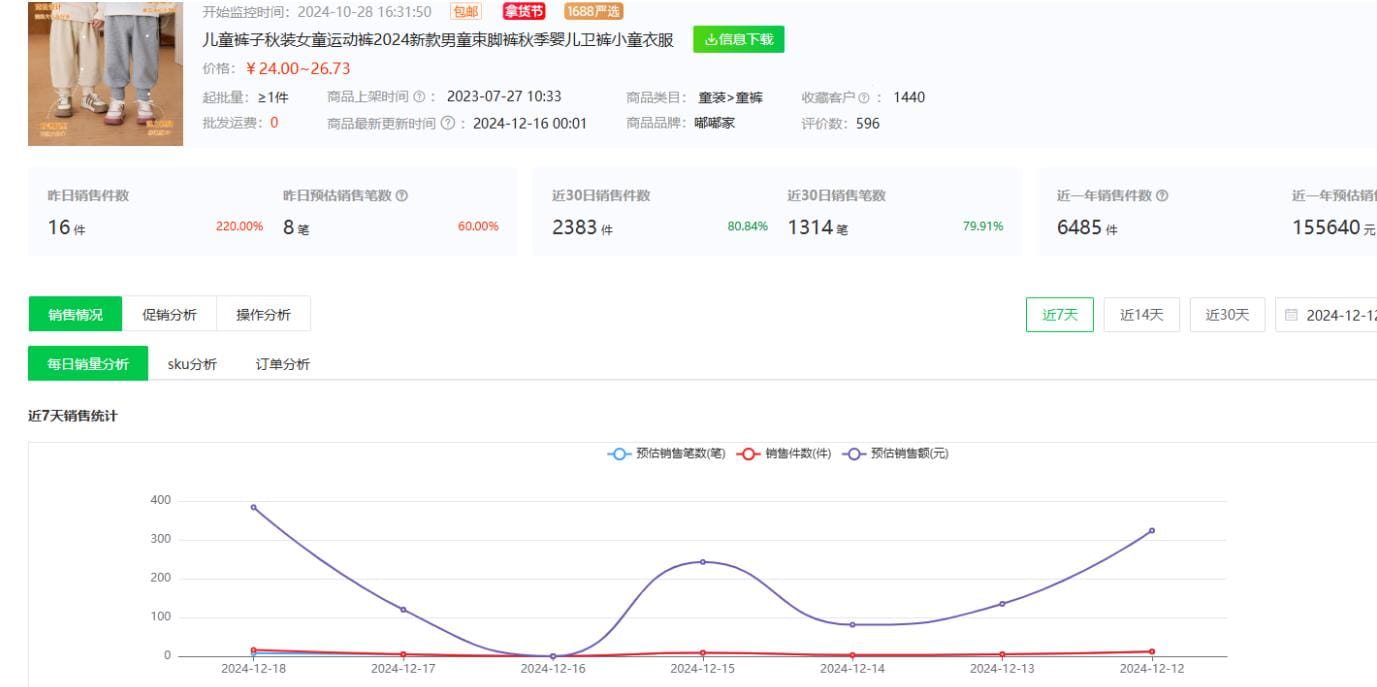
Task: Click the 包邮 tag badge
Action: (x=466, y=12)
